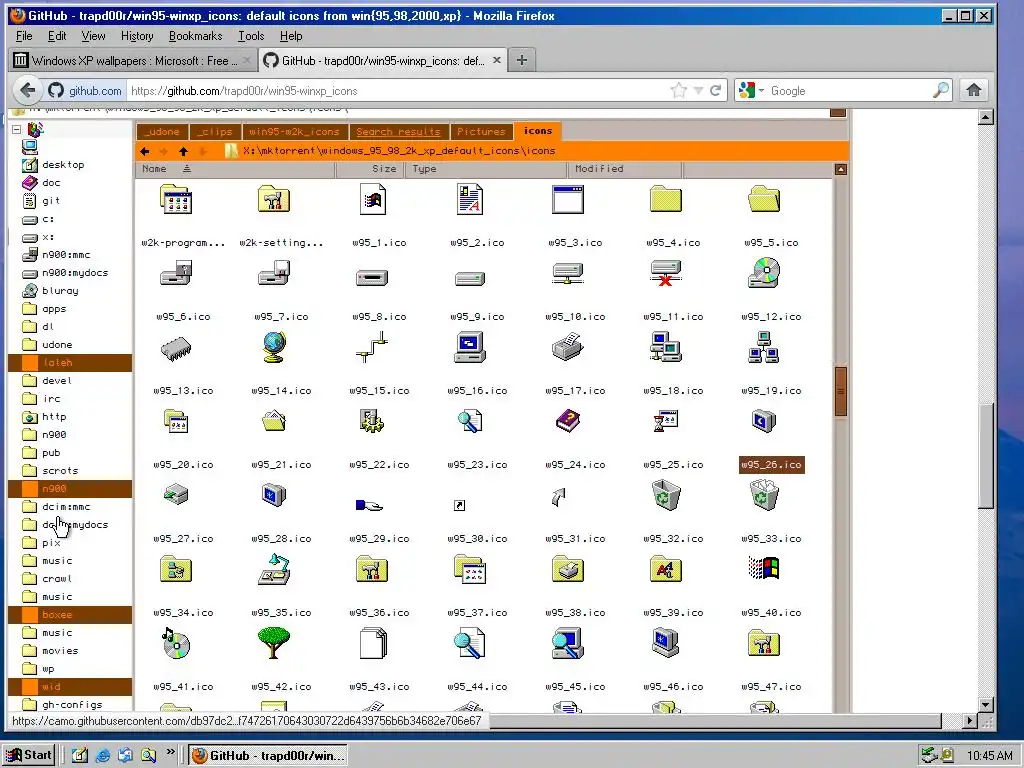
Task: Open the History menu
Action: click(x=137, y=36)
